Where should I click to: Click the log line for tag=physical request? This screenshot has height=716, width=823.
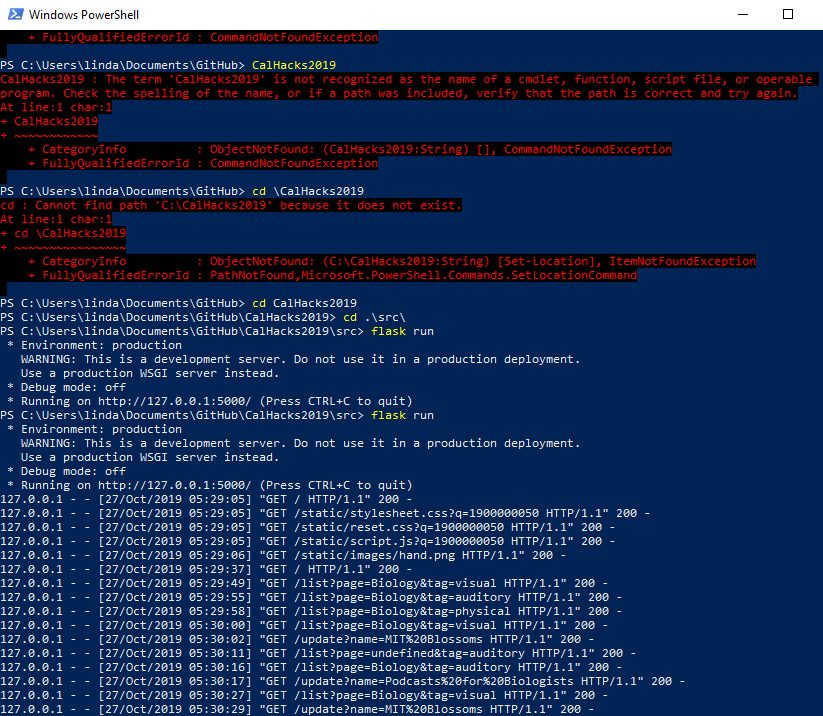click(311, 611)
